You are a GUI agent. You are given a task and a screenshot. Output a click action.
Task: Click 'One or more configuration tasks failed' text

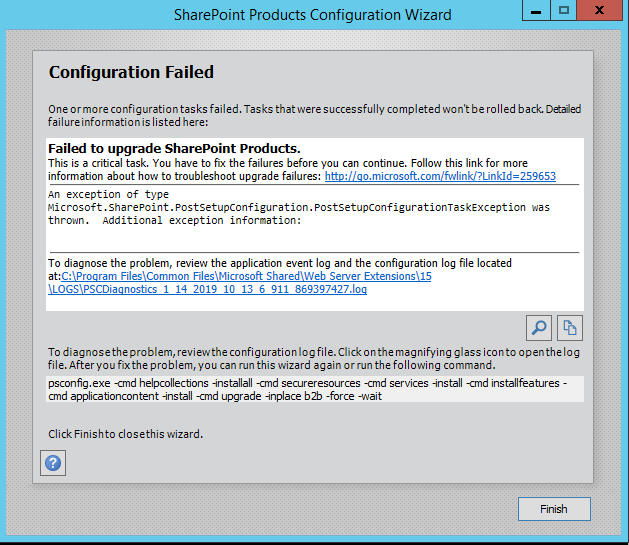[314, 115]
